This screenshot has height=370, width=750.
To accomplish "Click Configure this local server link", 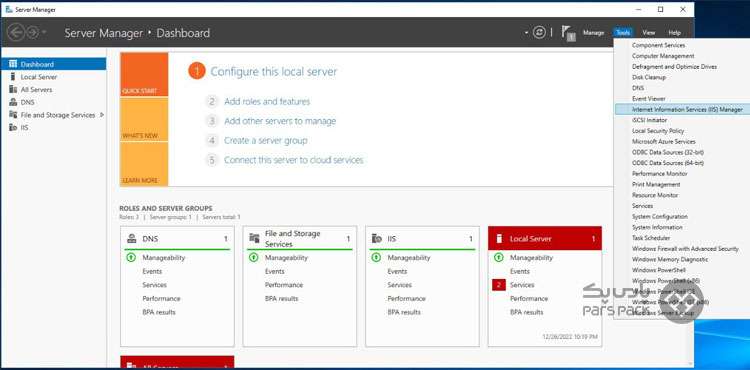I will (274, 72).
